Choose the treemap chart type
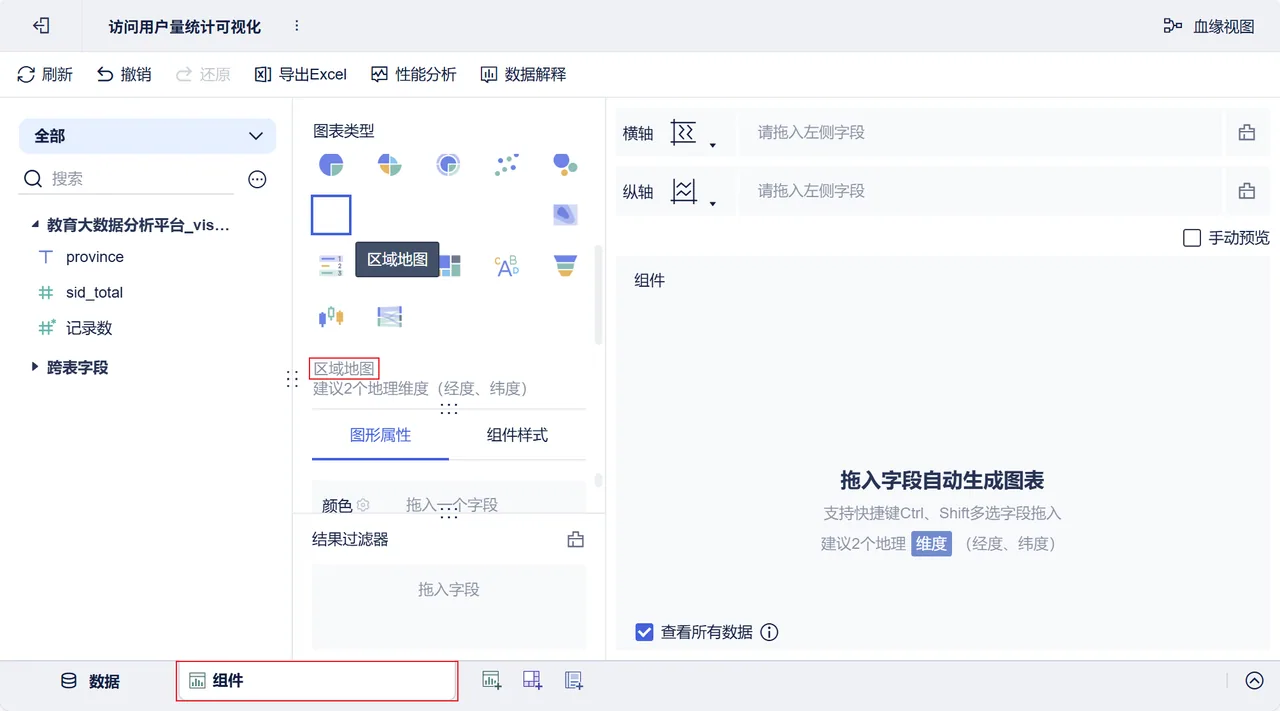 (450, 265)
